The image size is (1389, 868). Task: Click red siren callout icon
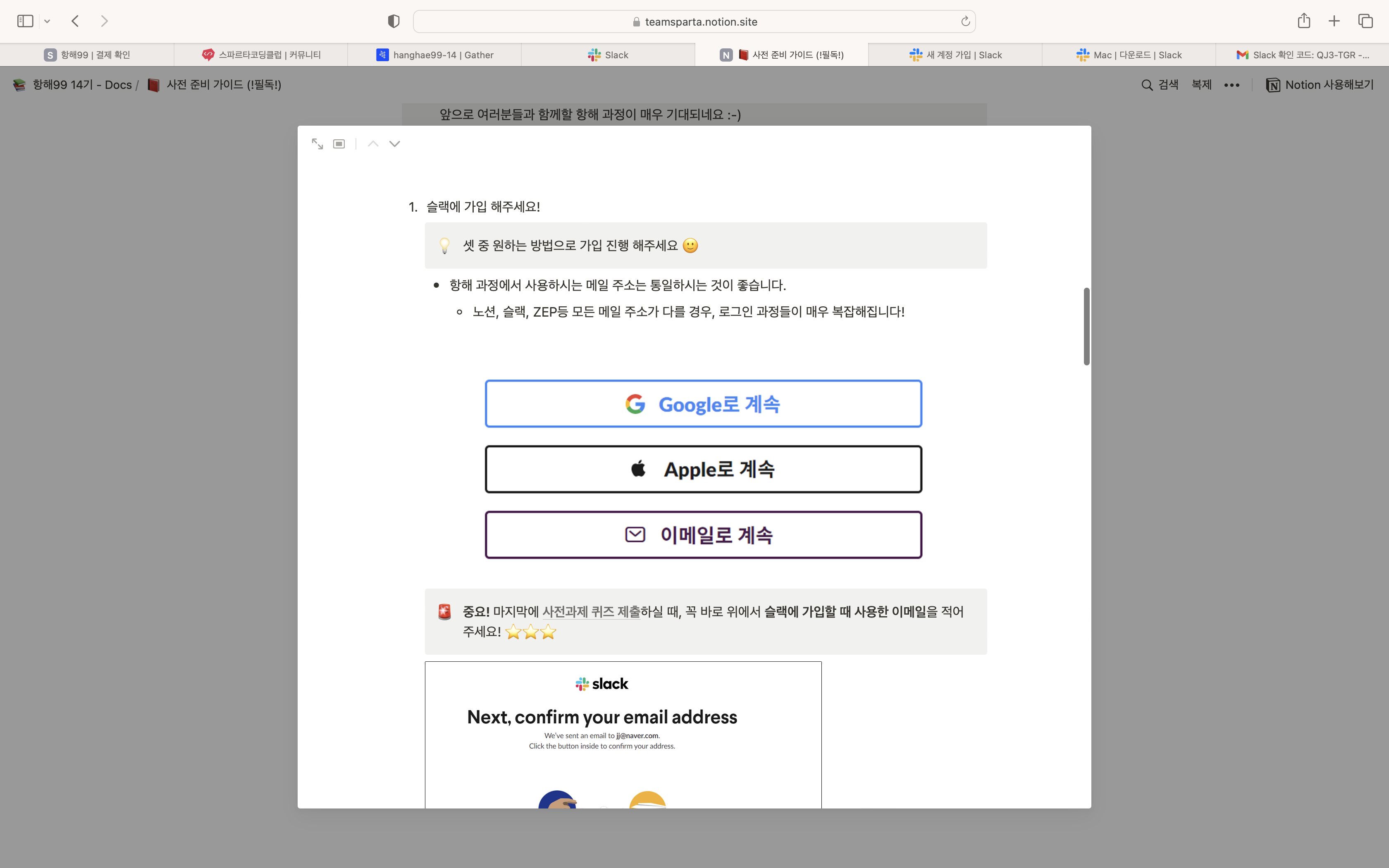pyautogui.click(x=445, y=612)
